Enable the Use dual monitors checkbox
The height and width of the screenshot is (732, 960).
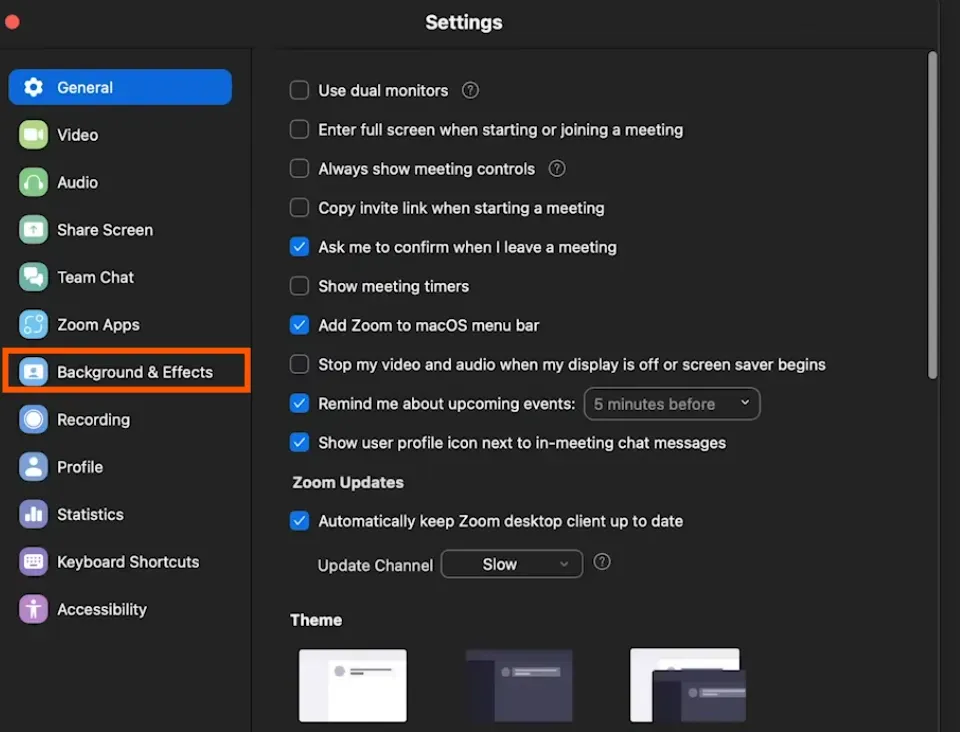tap(298, 90)
